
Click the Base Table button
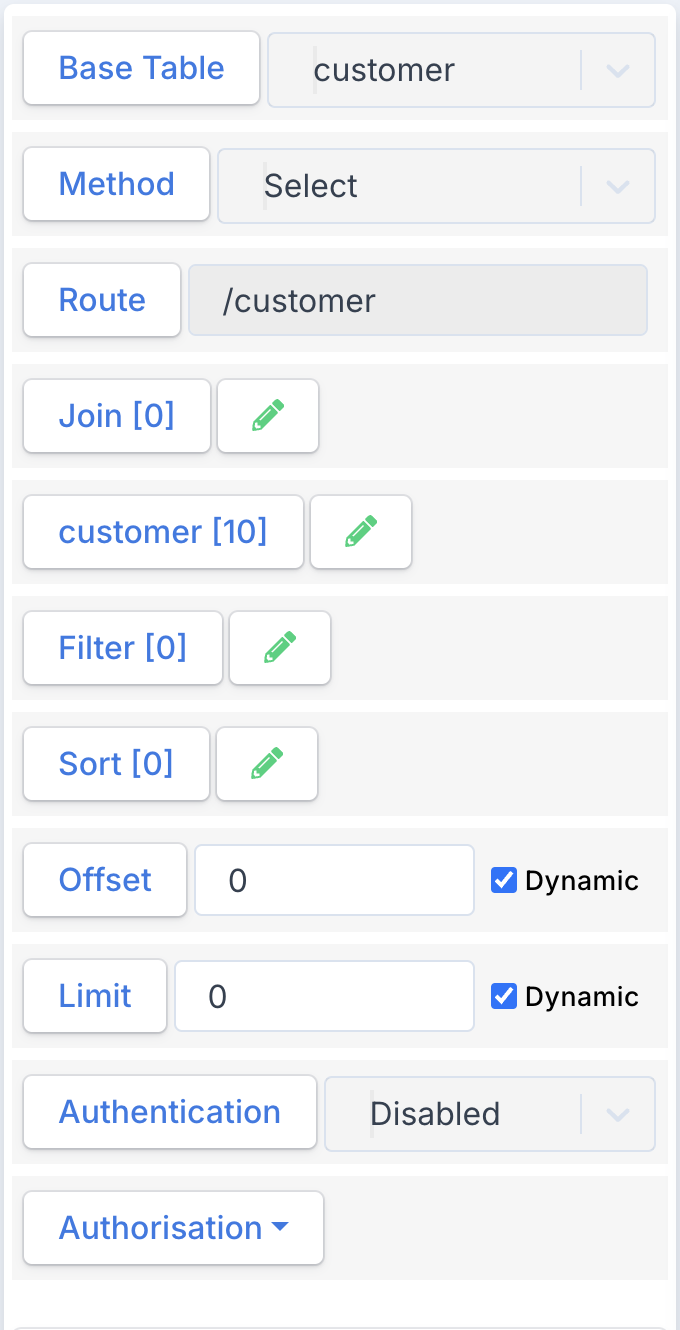141,68
